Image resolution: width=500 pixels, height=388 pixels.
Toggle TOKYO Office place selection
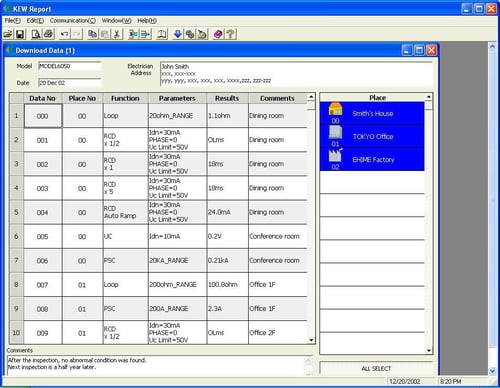372,136
